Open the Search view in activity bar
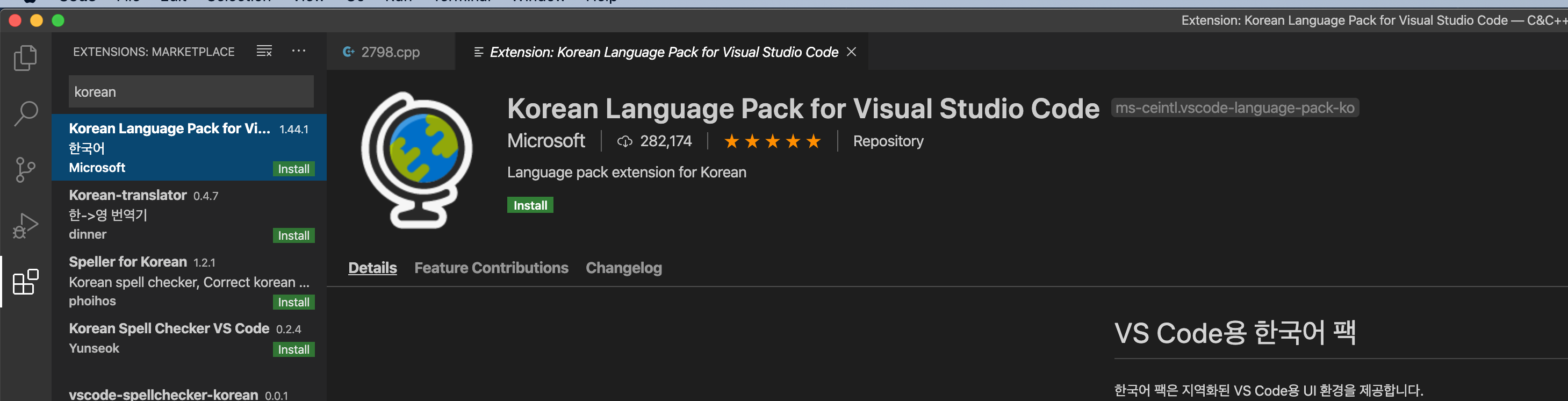 pos(26,113)
